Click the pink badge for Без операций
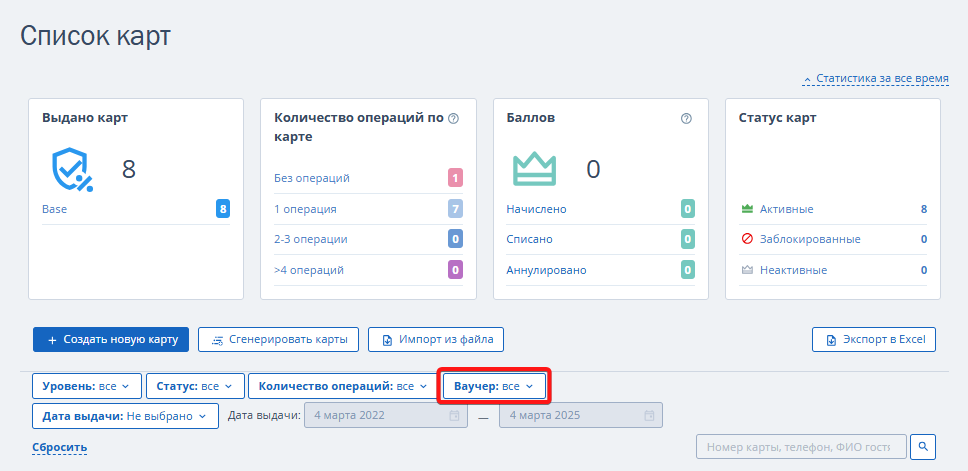 tap(455, 178)
